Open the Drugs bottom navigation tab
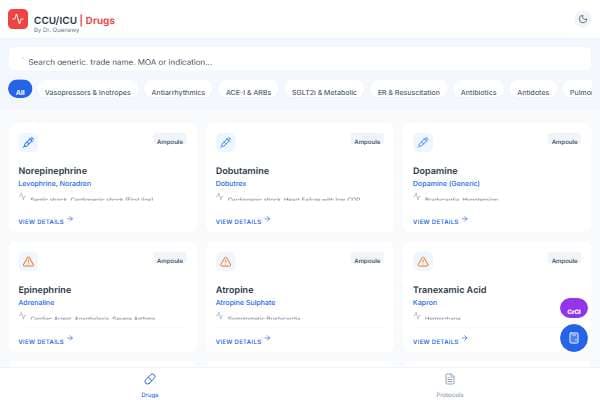 click(150, 384)
